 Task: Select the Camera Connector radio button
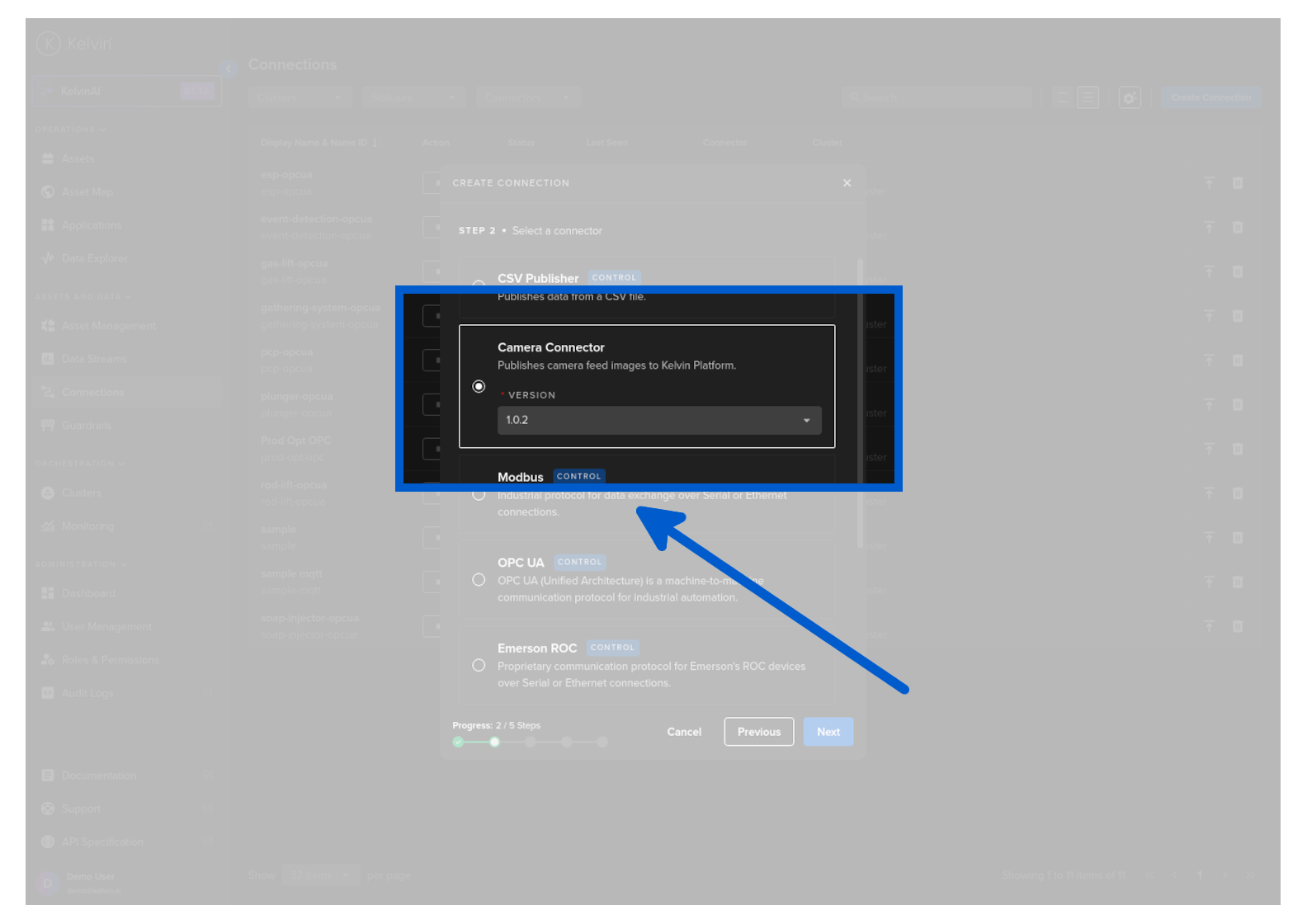479,387
